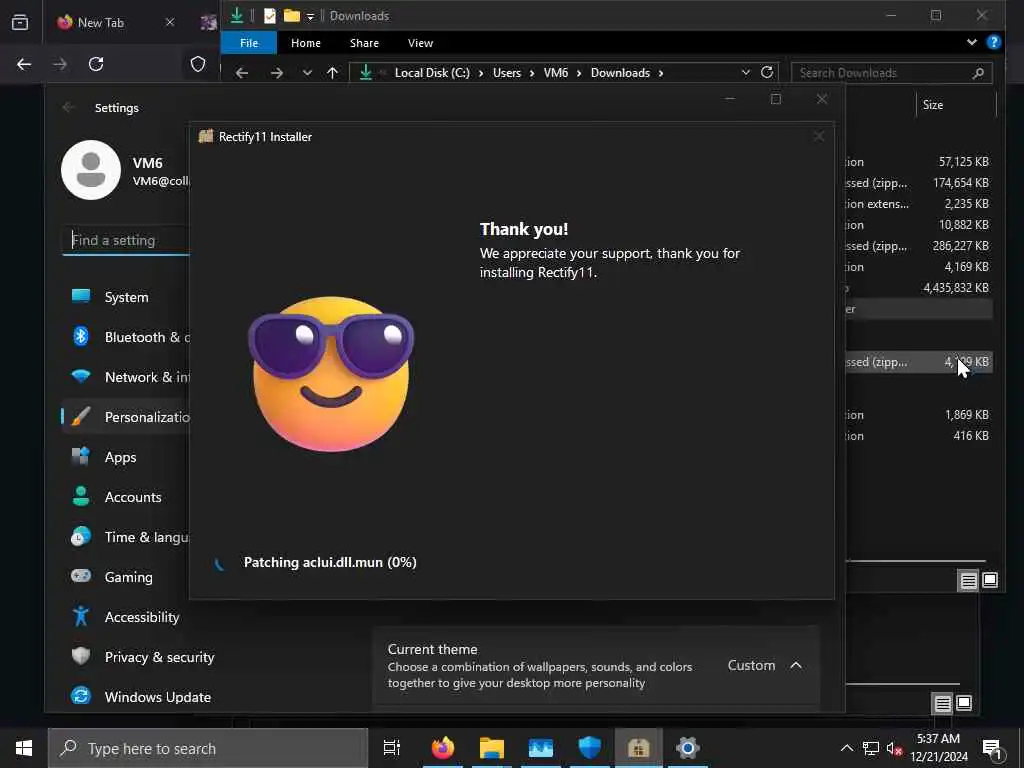The width and height of the screenshot is (1024, 768).
Task: Click browser back button
Action: coord(24,64)
